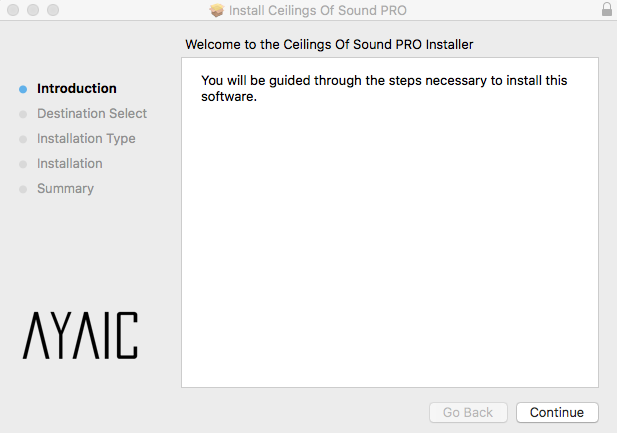617x433 pixels.
Task: Click the lock icon in title bar
Action: (x=607, y=10)
